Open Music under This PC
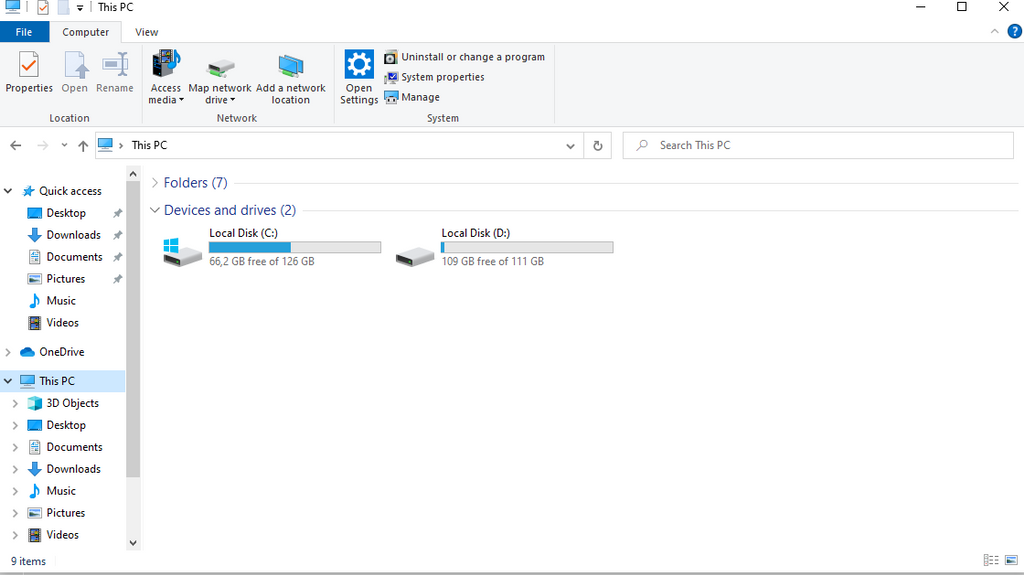 click(x=61, y=491)
